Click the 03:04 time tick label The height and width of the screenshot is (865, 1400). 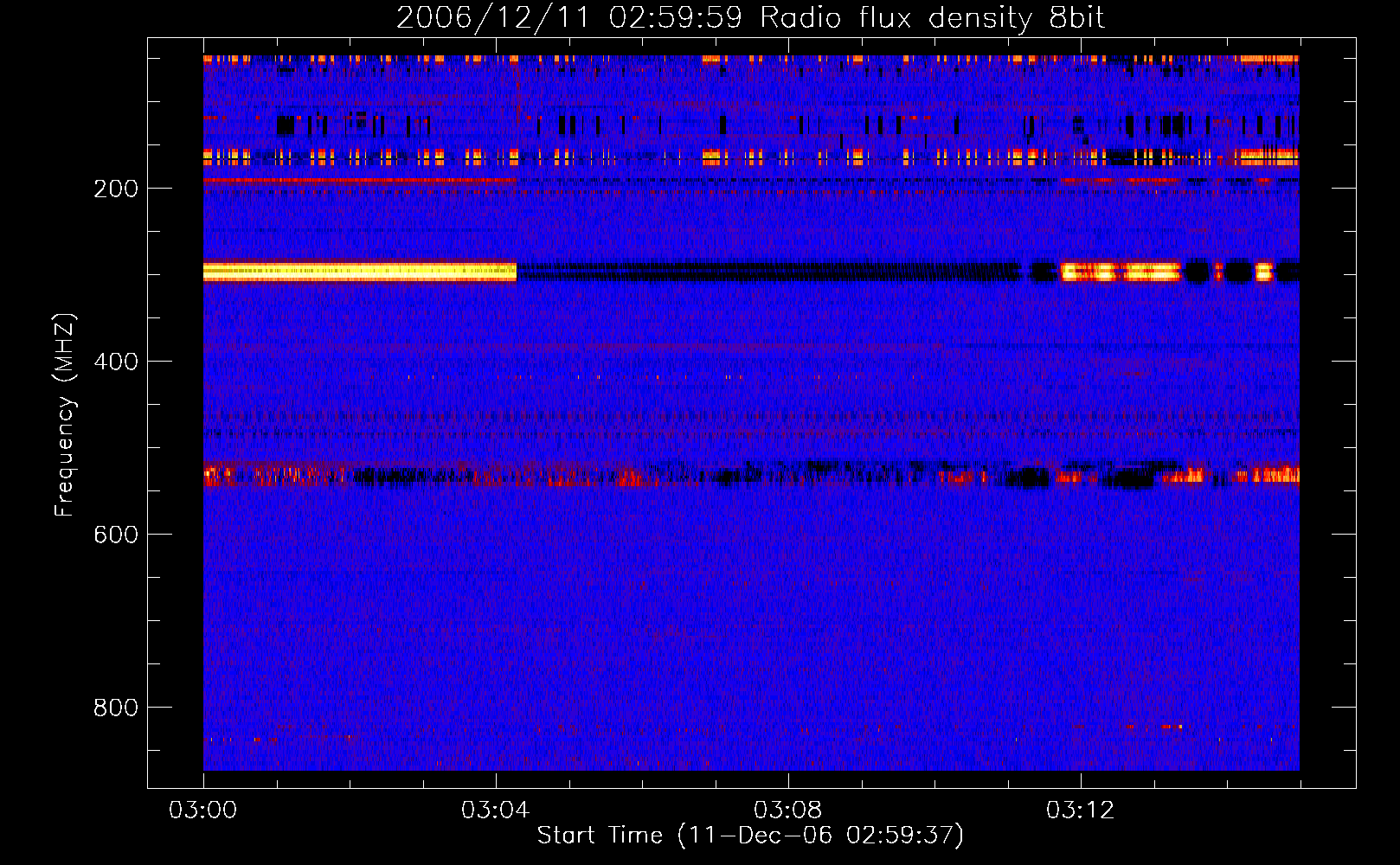pos(495,811)
